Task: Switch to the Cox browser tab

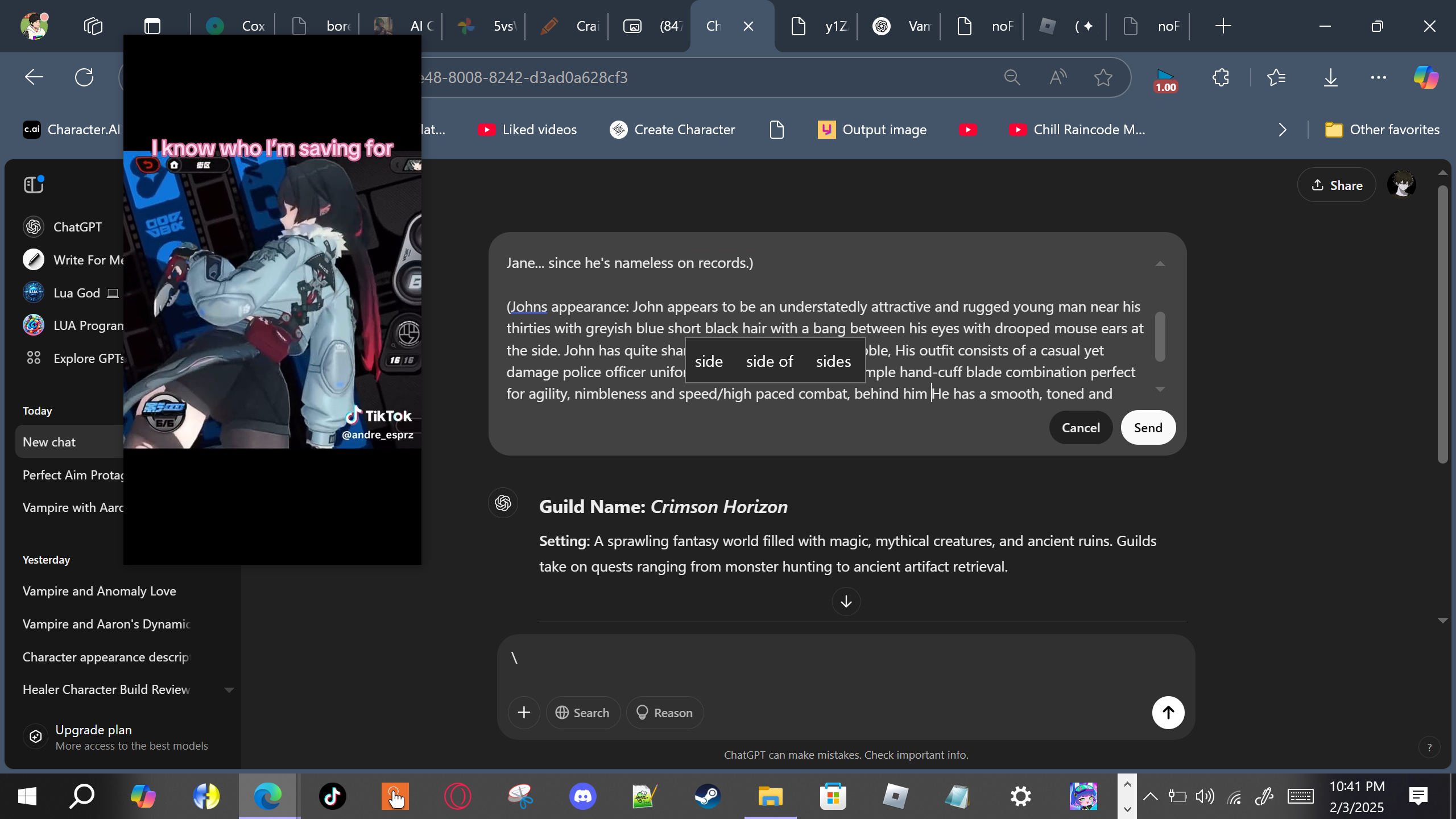Action: (x=233, y=26)
